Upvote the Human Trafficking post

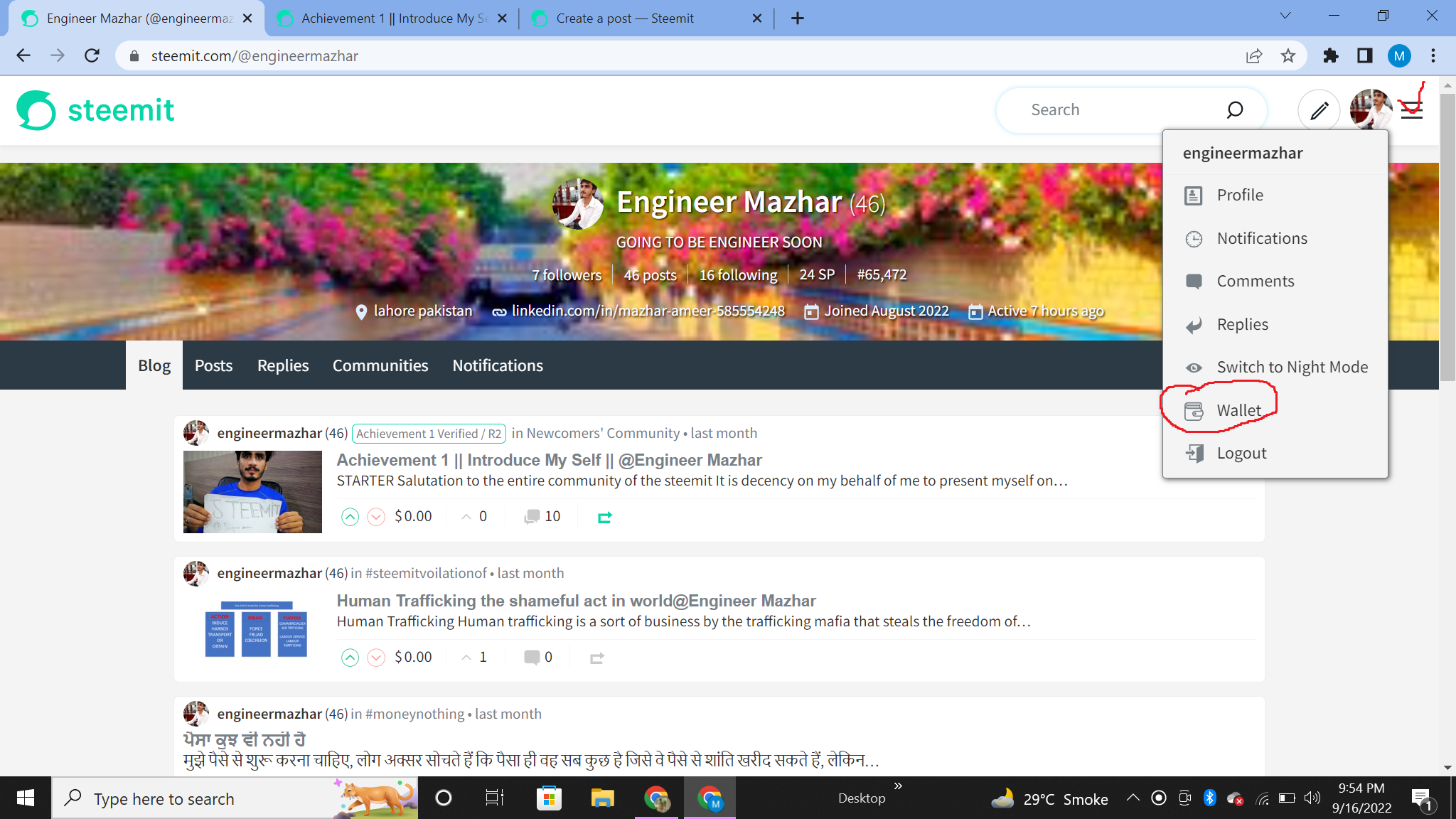[350, 658]
